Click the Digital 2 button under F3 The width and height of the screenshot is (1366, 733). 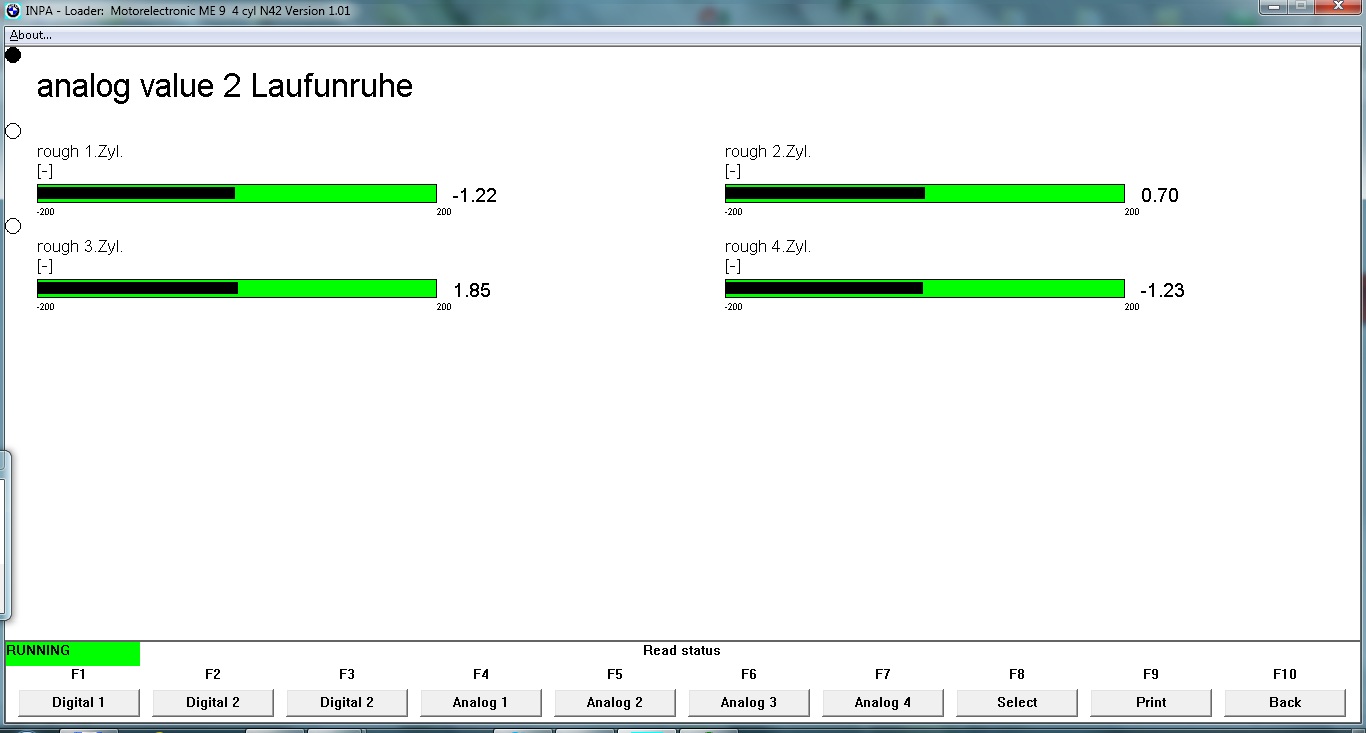point(346,702)
